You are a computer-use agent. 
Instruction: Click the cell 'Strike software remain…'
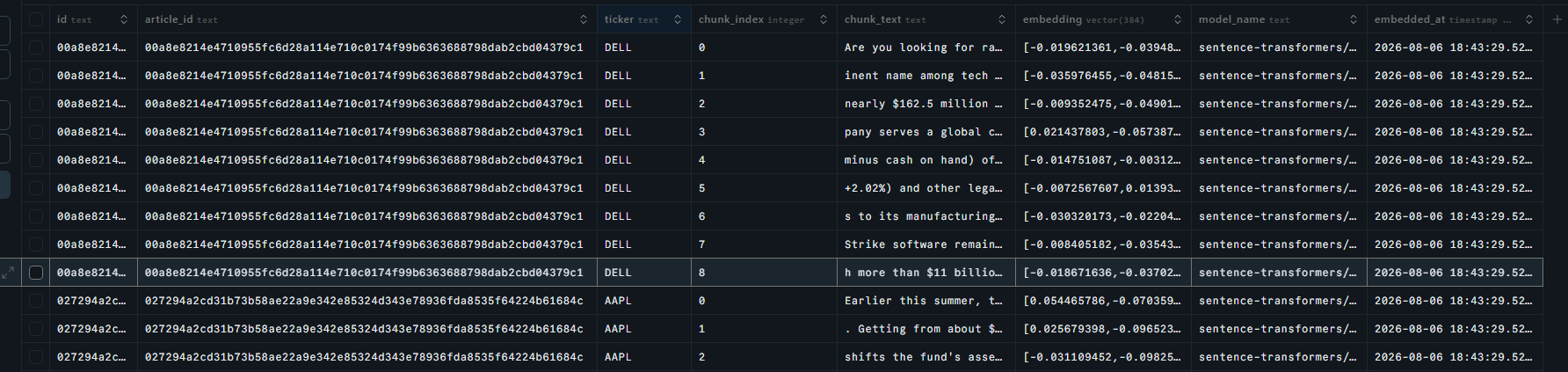tap(926, 244)
